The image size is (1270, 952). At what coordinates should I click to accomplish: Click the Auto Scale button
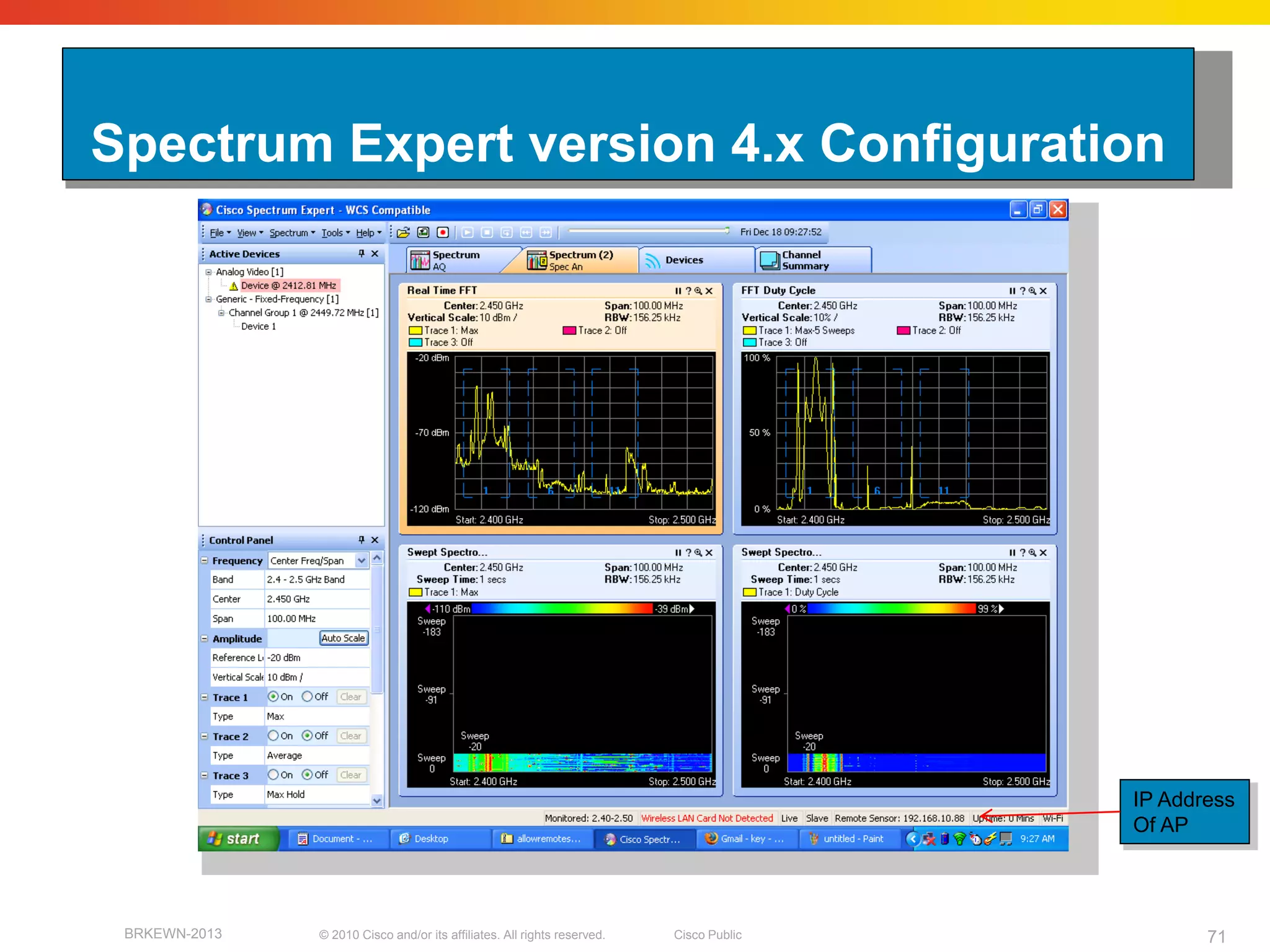point(344,638)
